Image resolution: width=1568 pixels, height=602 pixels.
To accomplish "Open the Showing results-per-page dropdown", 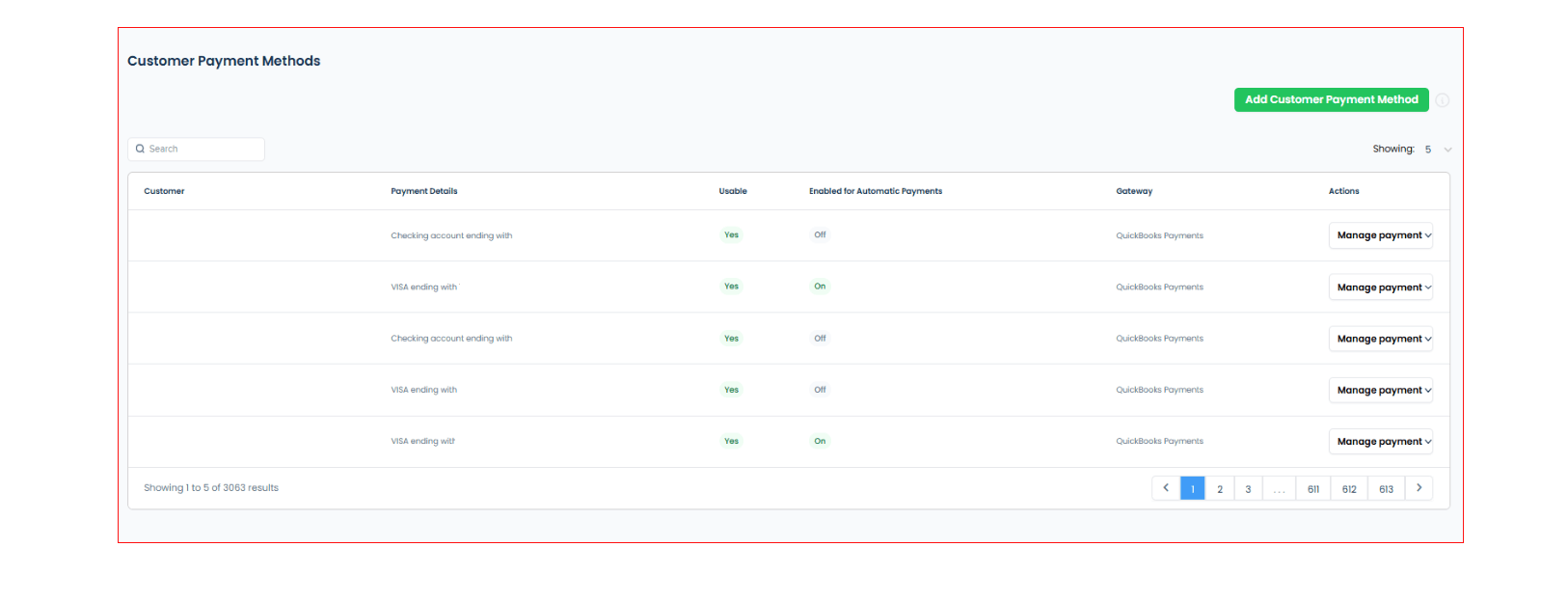I will [x=1437, y=150].
